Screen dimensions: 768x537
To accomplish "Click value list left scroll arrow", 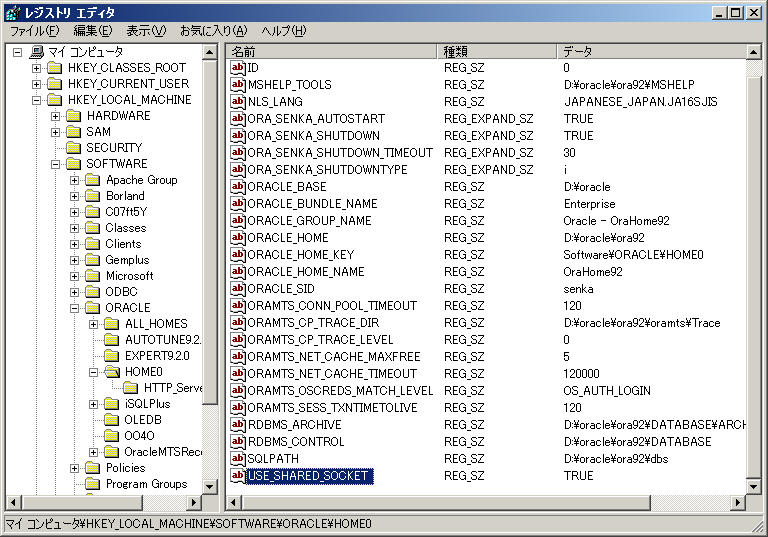I will click(x=234, y=502).
